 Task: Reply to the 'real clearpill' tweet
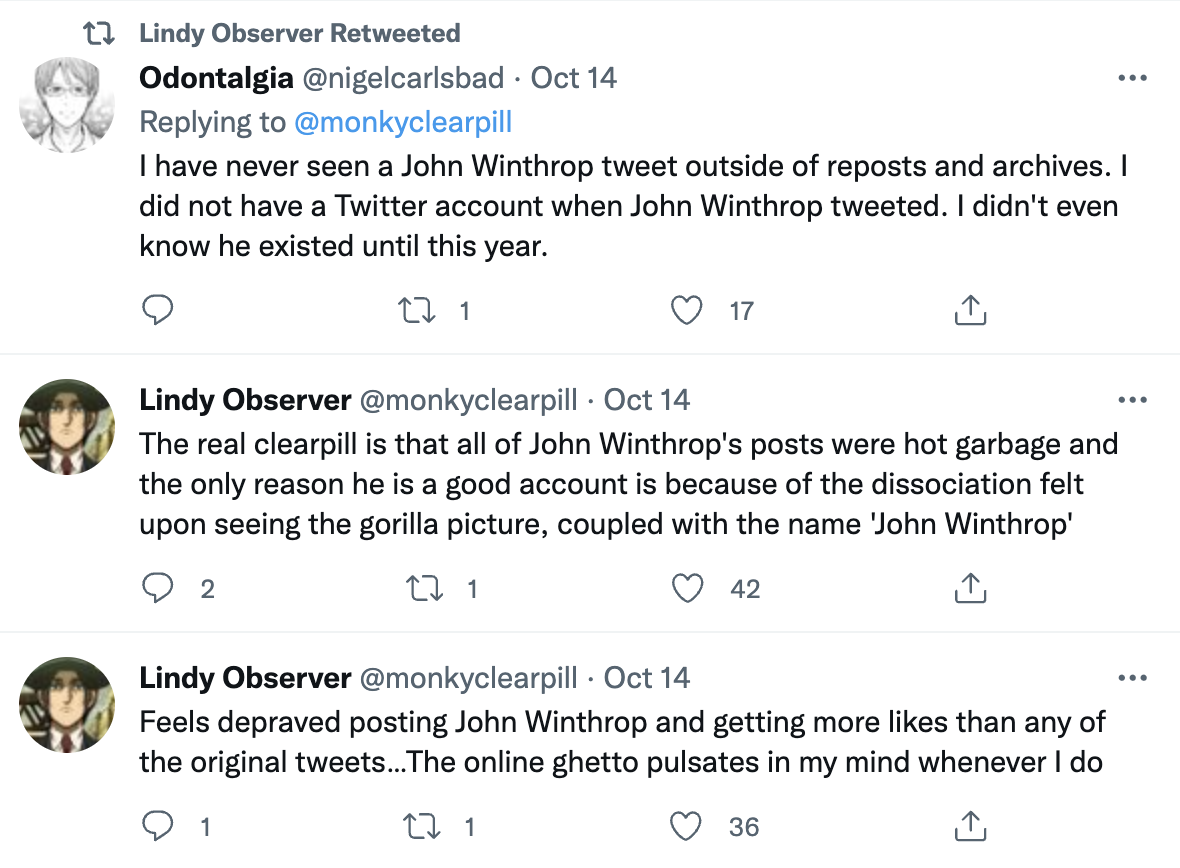tap(158, 588)
